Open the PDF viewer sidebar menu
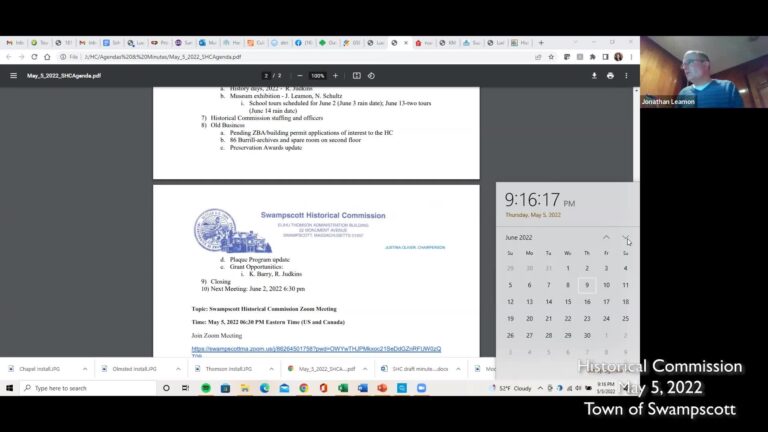The width and height of the screenshot is (768, 432). point(13,75)
